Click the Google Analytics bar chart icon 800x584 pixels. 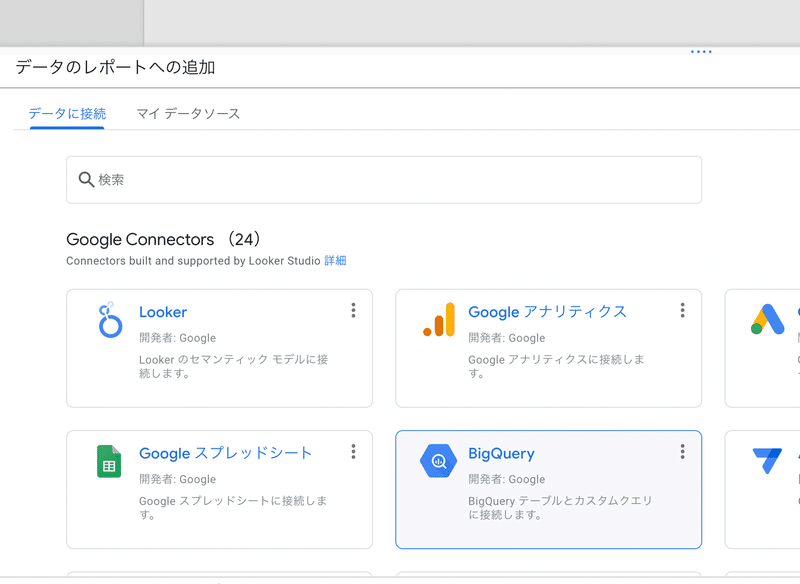439,320
